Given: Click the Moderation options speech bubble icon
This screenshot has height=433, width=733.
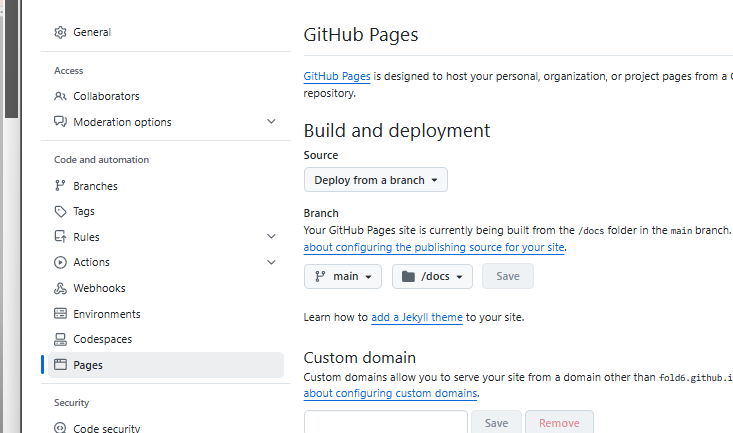Looking at the screenshot, I should pyautogui.click(x=60, y=122).
